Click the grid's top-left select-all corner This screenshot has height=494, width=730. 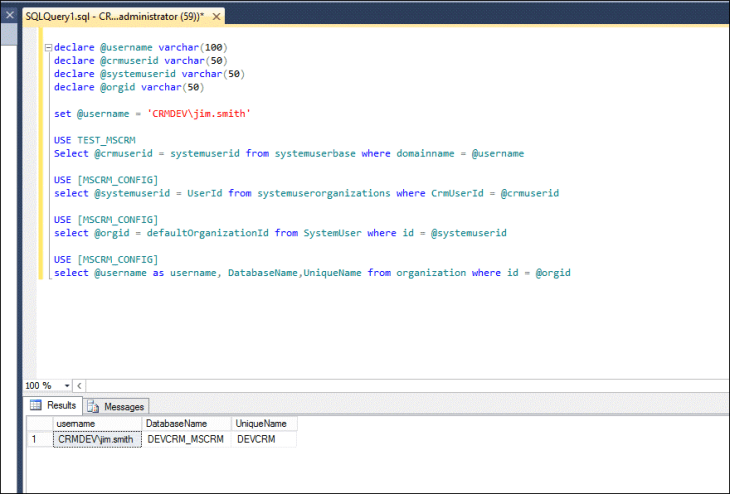click(x=38, y=424)
